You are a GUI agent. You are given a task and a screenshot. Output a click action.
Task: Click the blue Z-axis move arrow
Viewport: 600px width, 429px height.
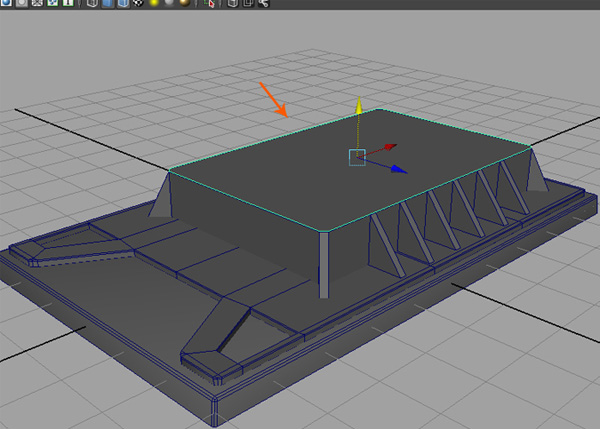pos(399,169)
